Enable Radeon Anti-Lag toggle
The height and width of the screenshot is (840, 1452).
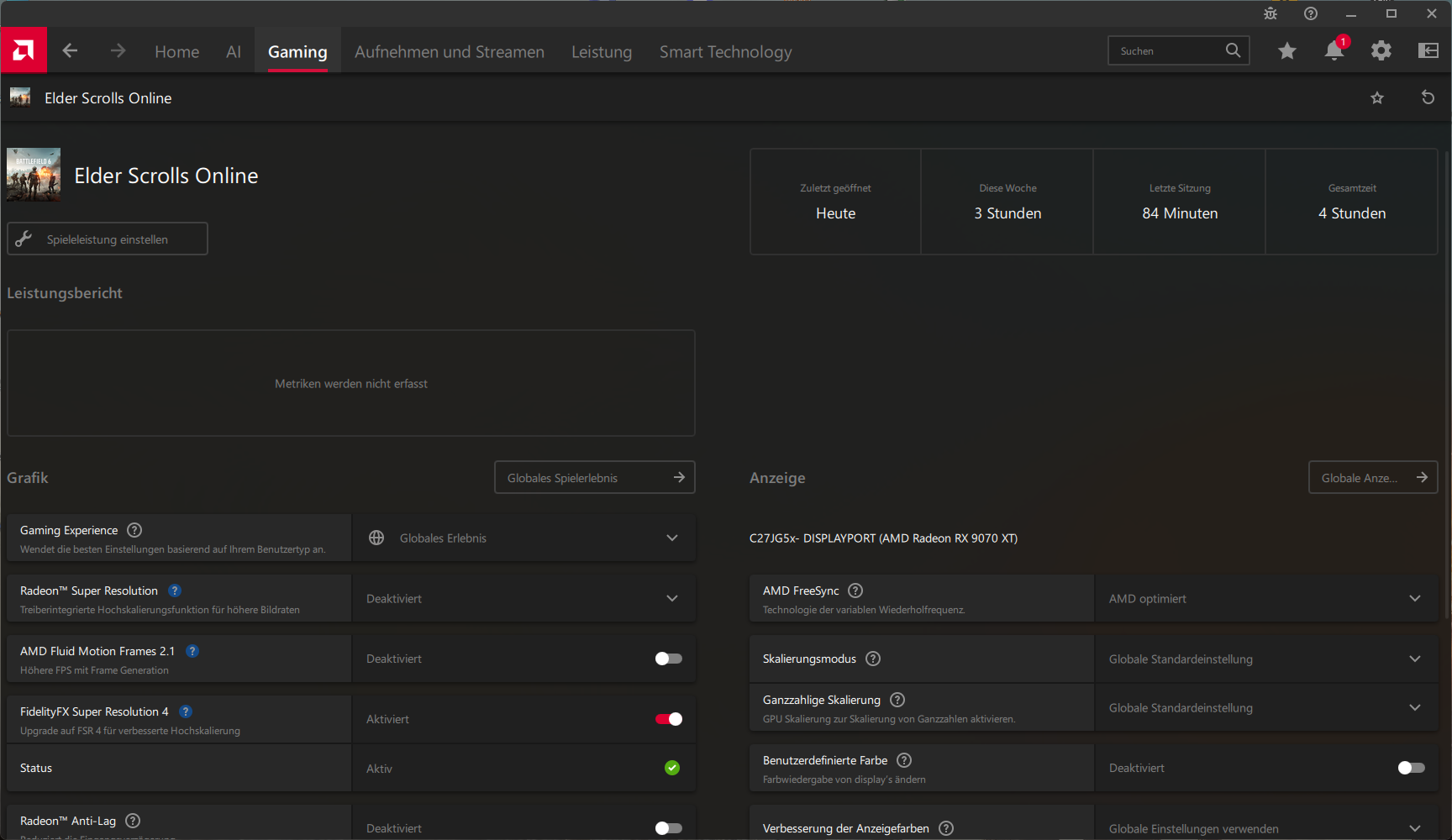click(669, 828)
